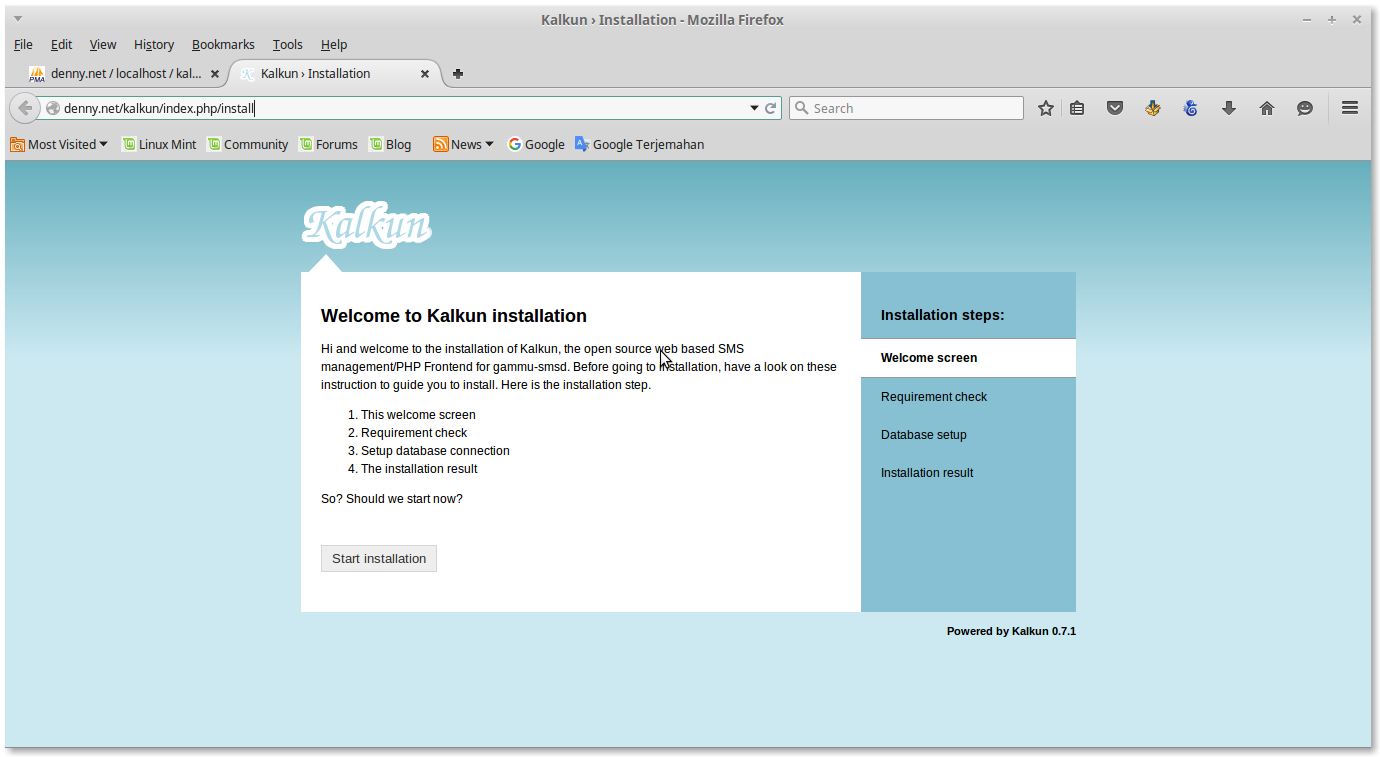Open the Edit menu
This screenshot has height=757, width=1380.
click(x=61, y=44)
